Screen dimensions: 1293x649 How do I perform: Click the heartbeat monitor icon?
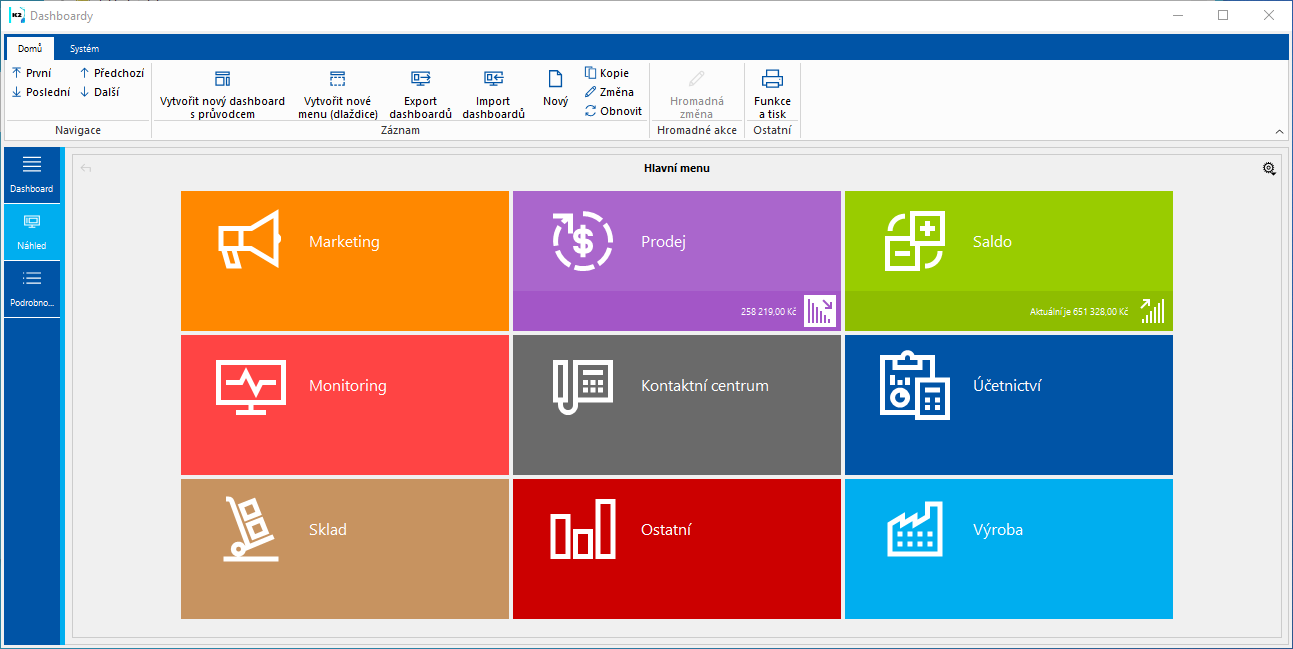(x=251, y=387)
